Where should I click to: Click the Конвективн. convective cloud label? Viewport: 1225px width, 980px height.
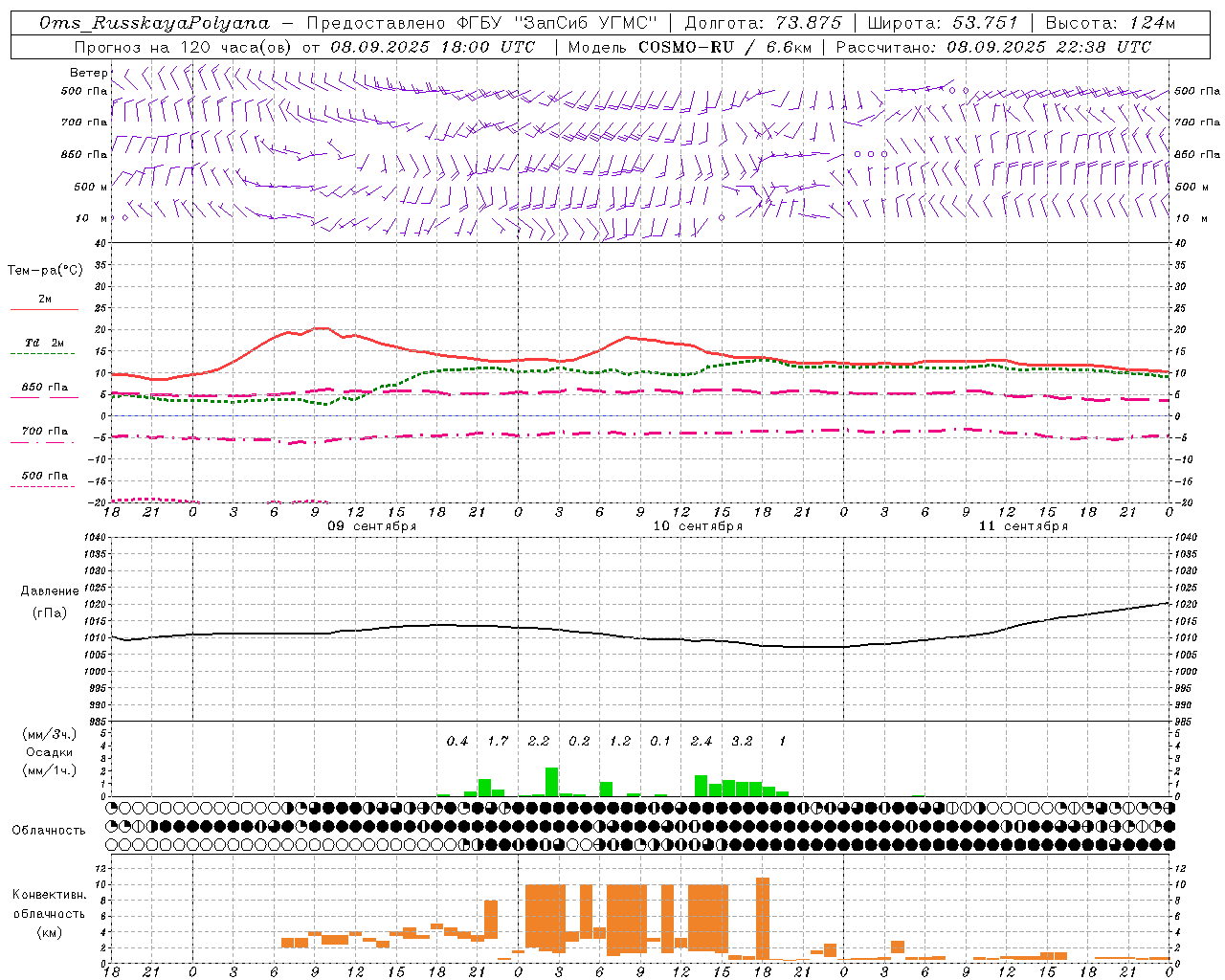point(49,895)
